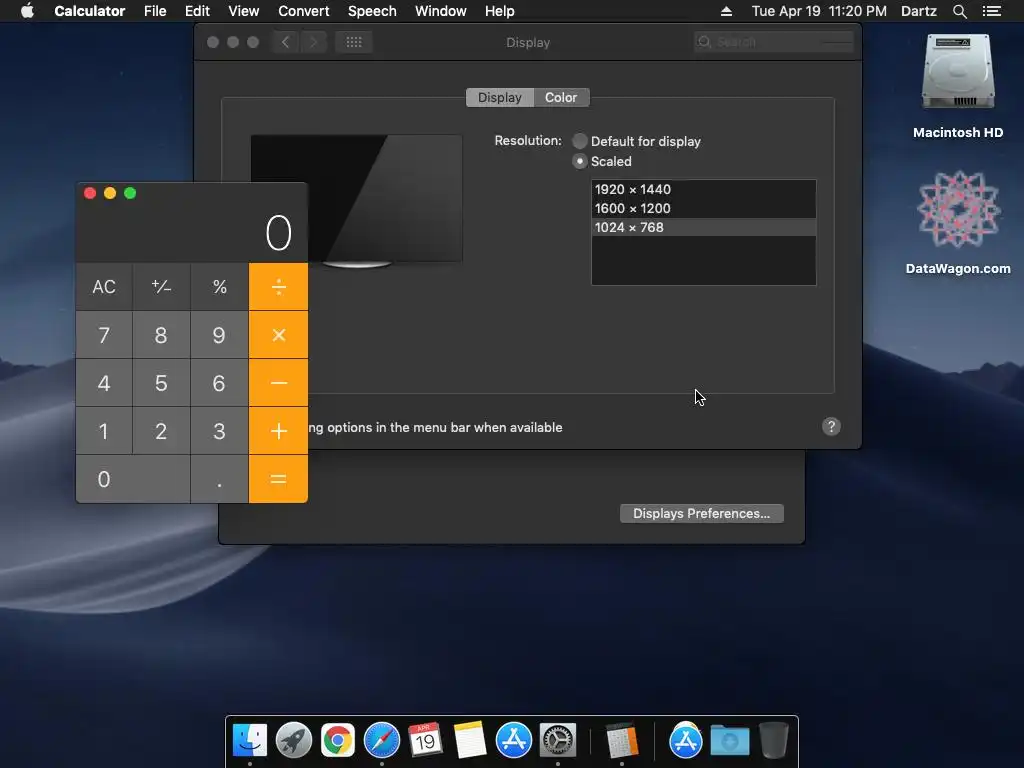Screen dimensions: 1024x768
Task: Click the calculator multiply key
Action: pyautogui.click(x=278, y=334)
